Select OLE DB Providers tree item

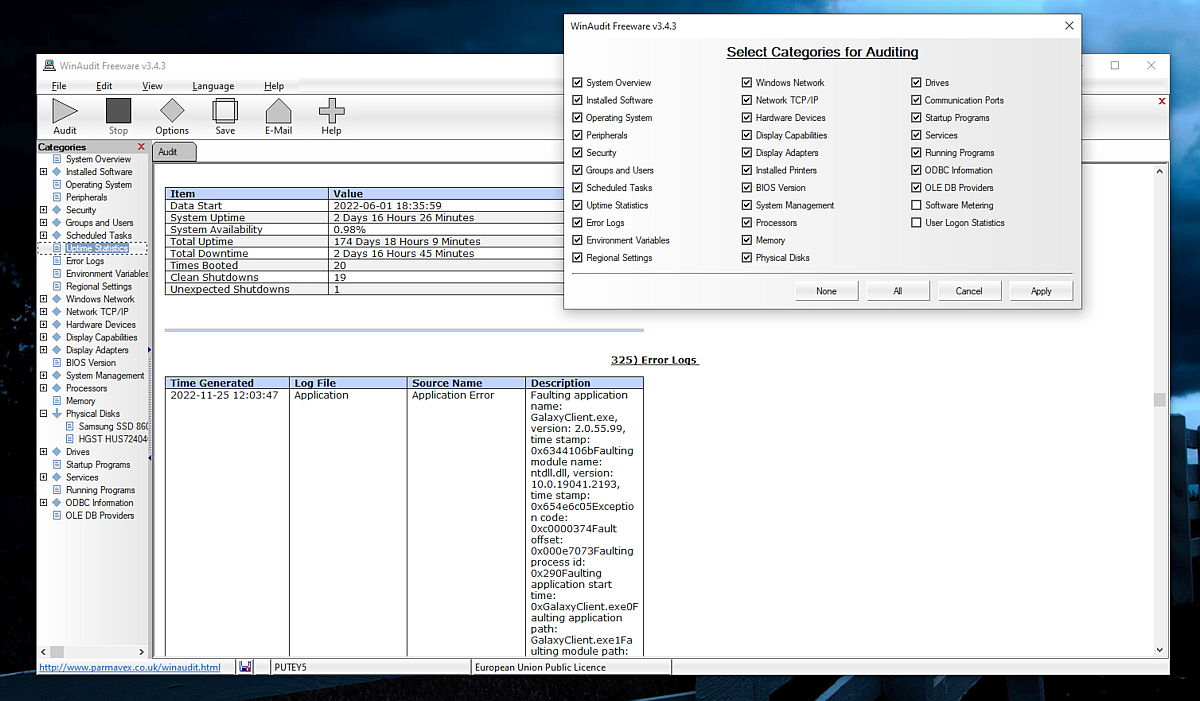[100, 516]
